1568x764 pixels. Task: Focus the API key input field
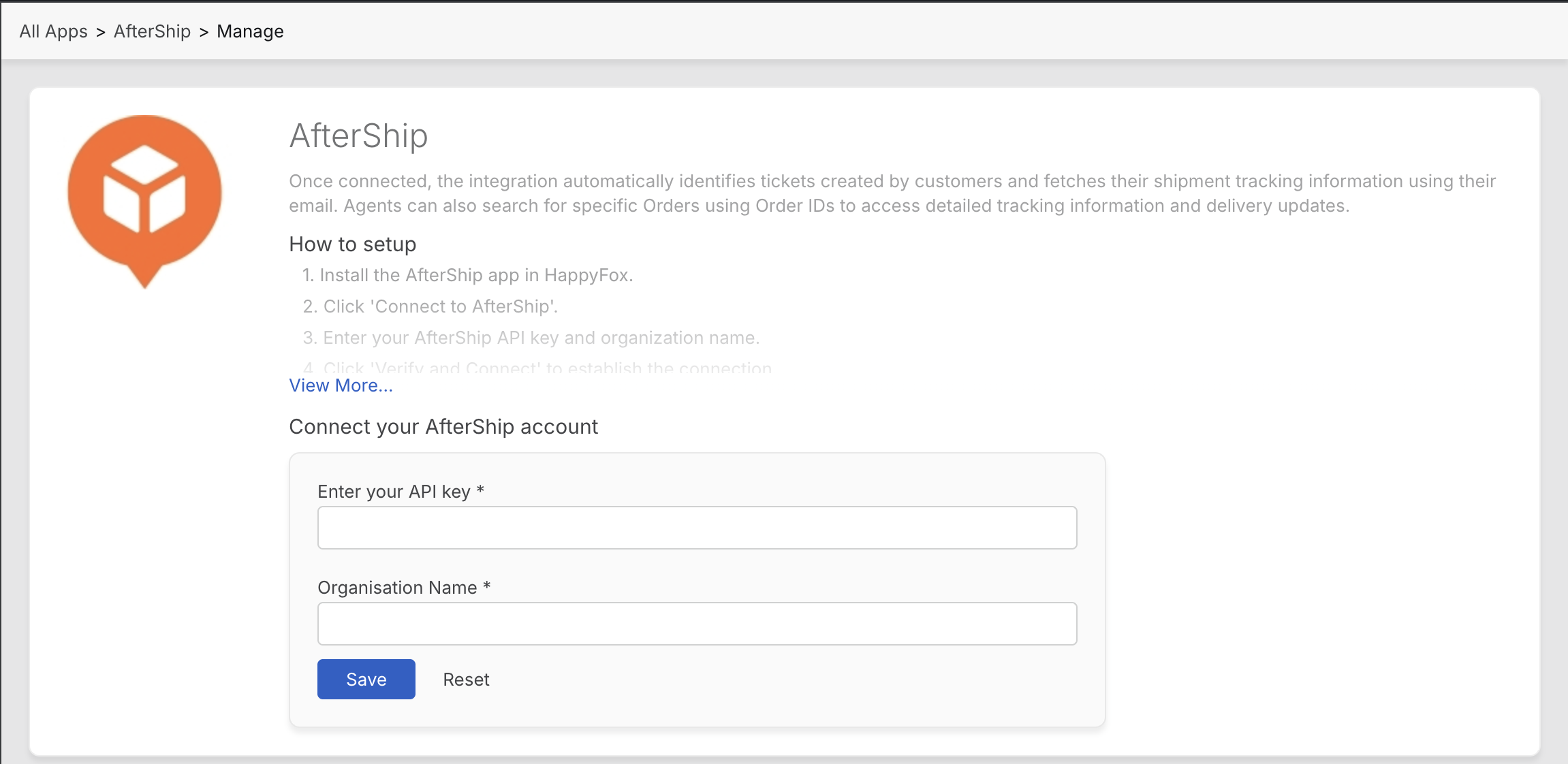tap(696, 528)
